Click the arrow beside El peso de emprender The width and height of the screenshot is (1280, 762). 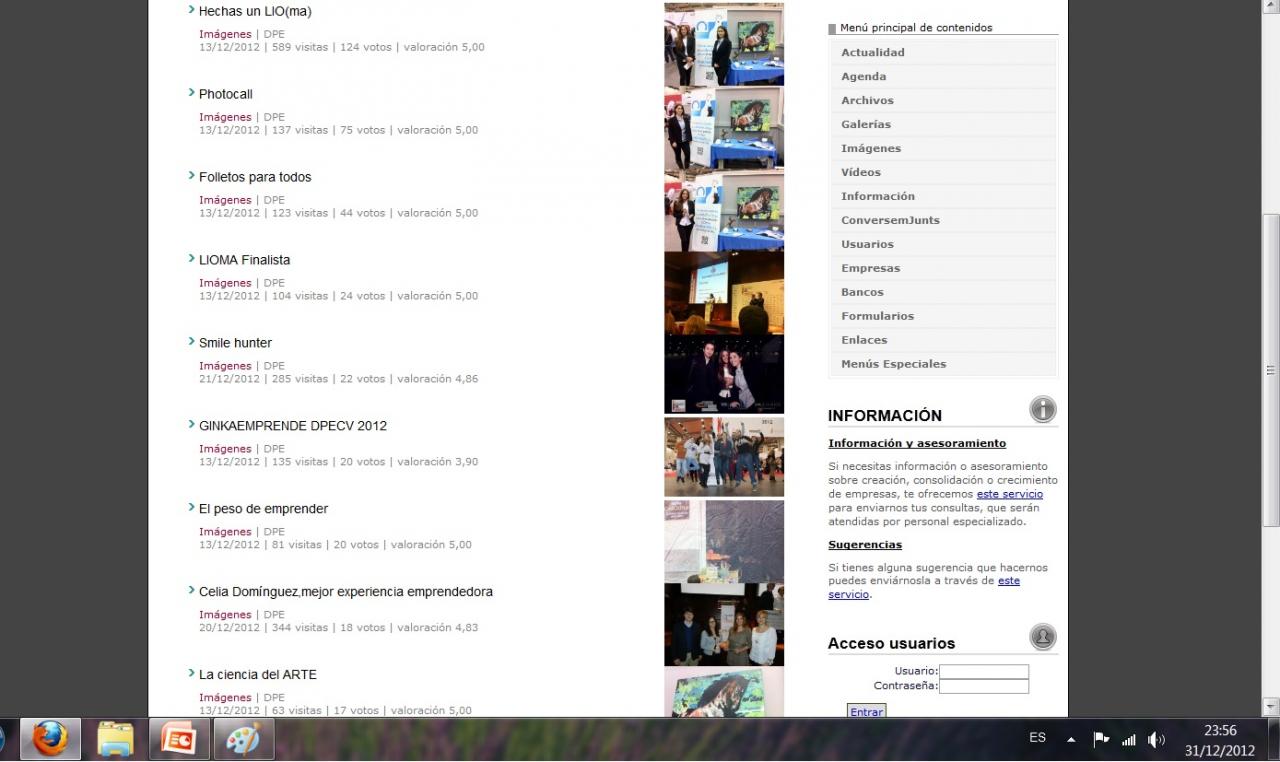point(191,508)
